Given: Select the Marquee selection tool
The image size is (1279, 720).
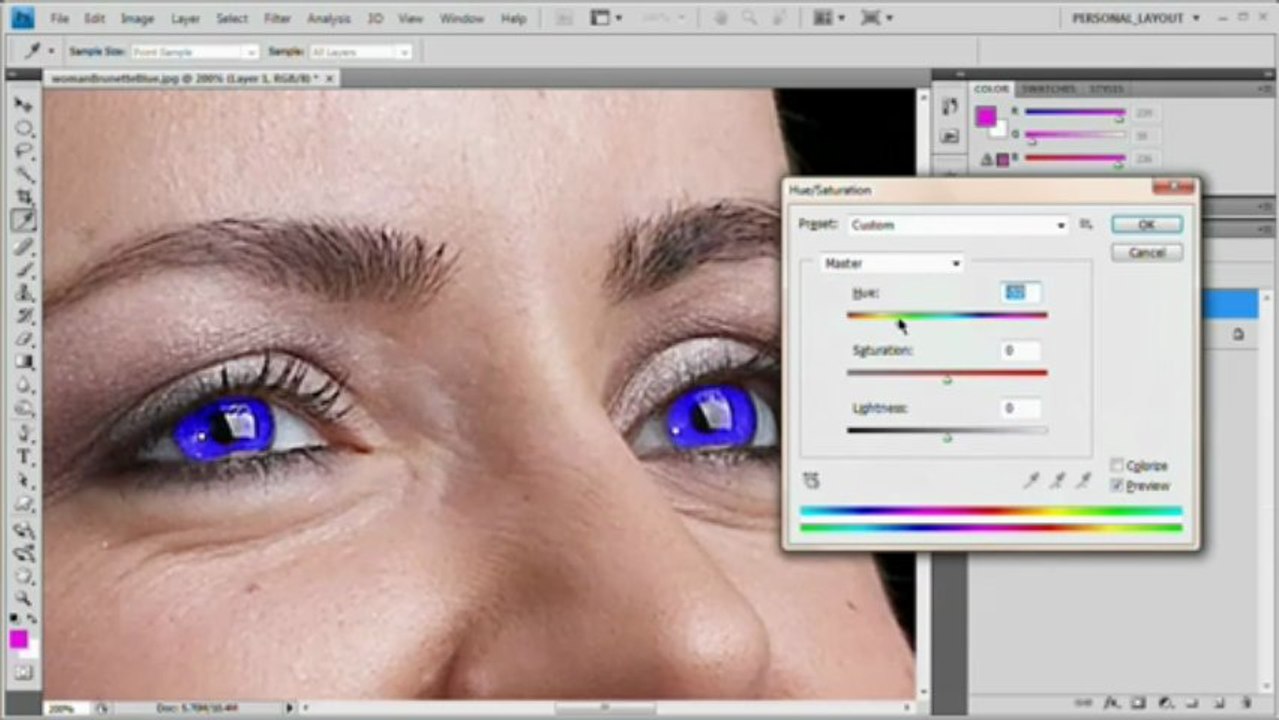Looking at the screenshot, I should pyautogui.click(x=23, y=128).
